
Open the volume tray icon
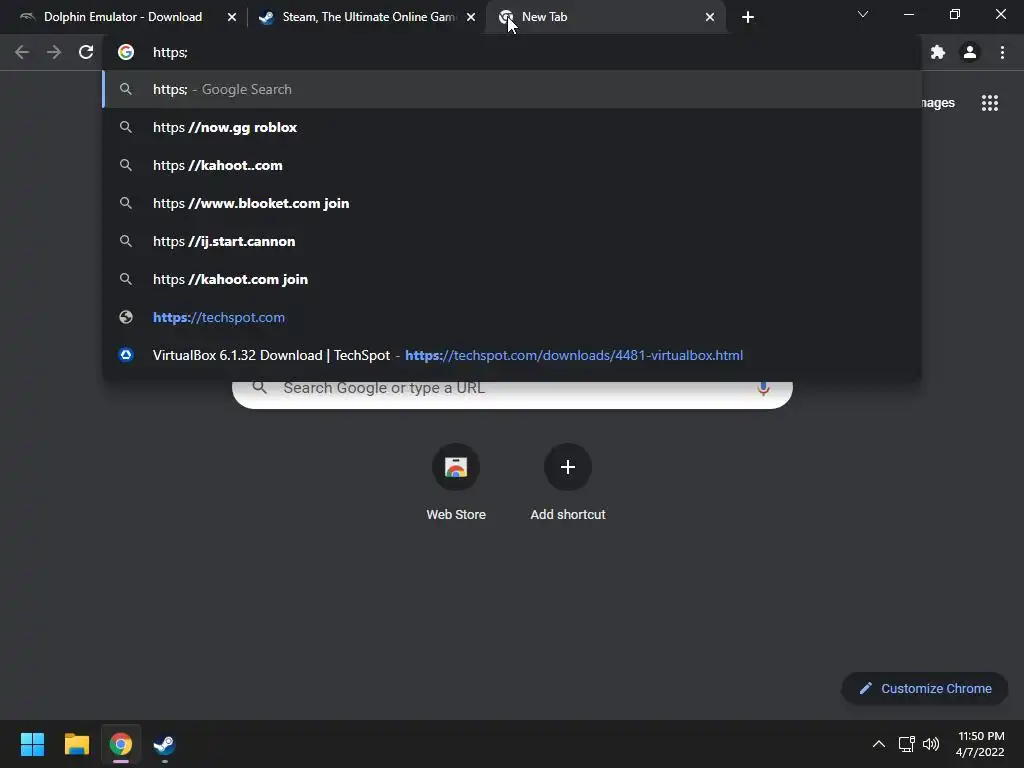click(931, 744)
